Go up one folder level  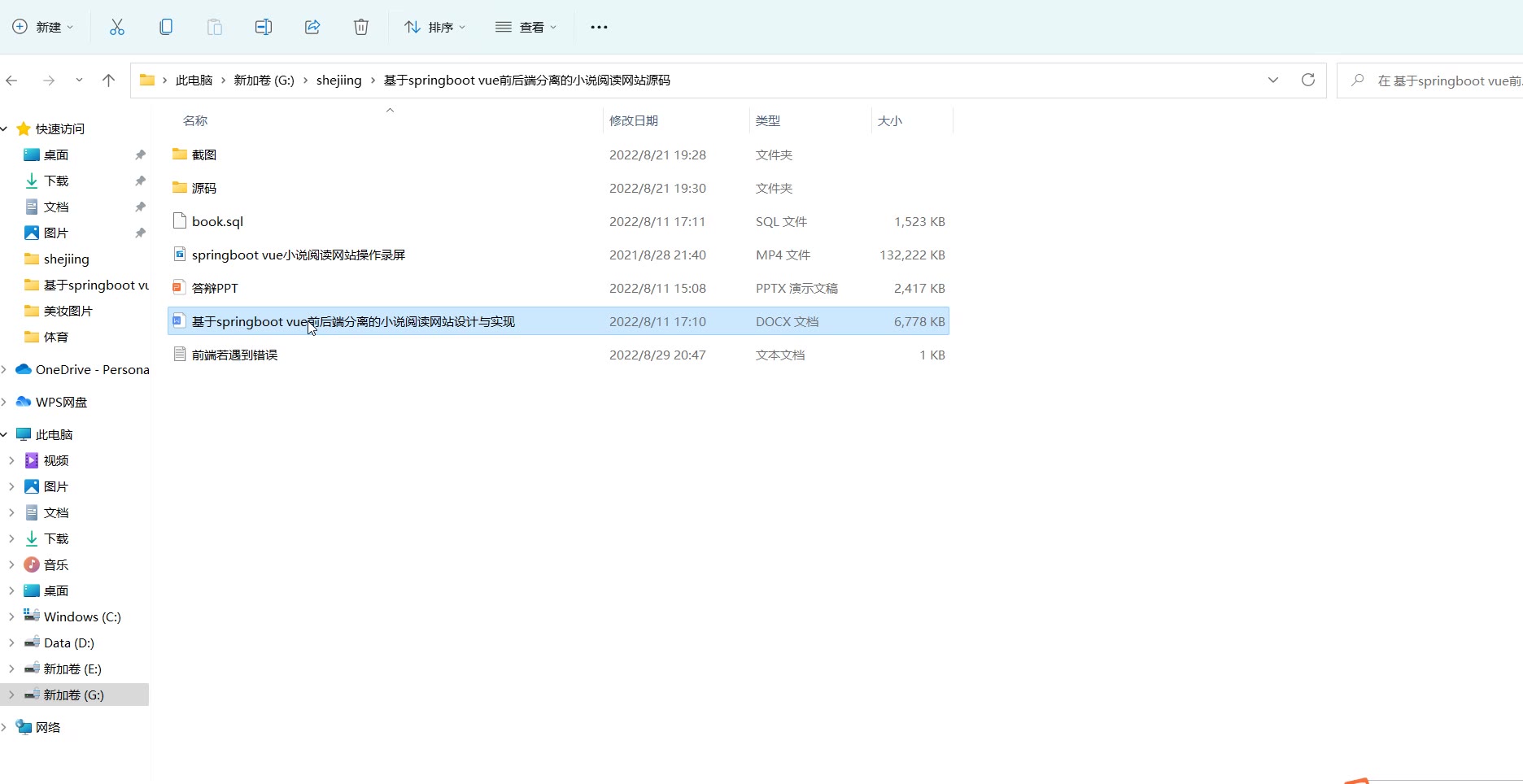[x=108, y=80]
